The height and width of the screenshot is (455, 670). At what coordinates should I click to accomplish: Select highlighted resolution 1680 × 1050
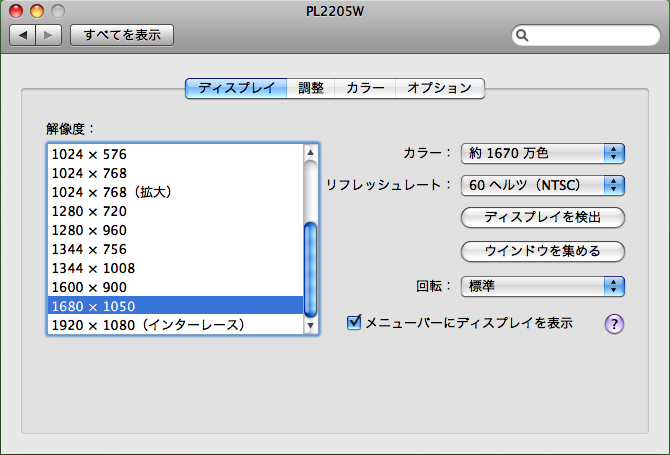[175, 306]
